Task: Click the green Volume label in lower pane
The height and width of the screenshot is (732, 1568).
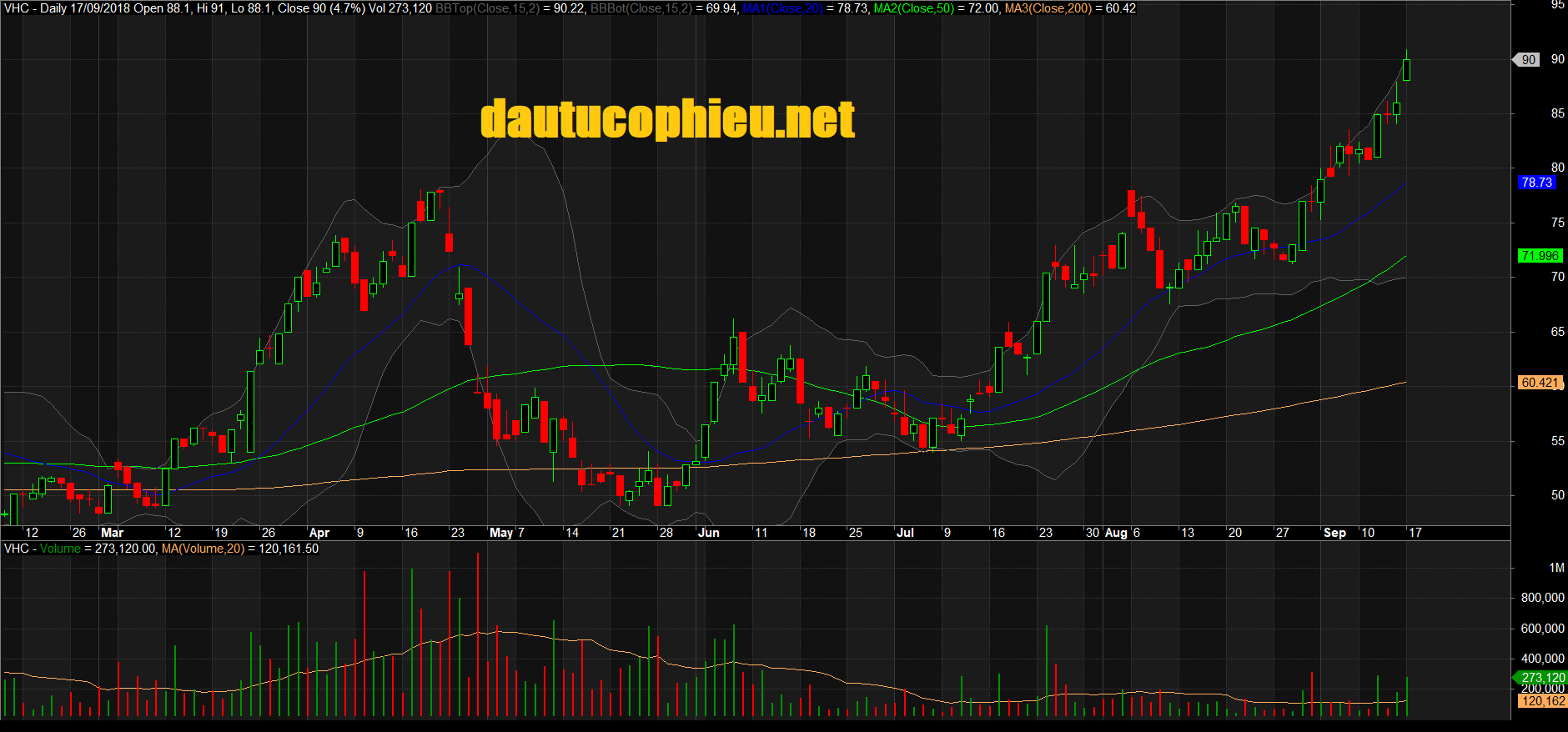Action: click(x=60, y=549)
